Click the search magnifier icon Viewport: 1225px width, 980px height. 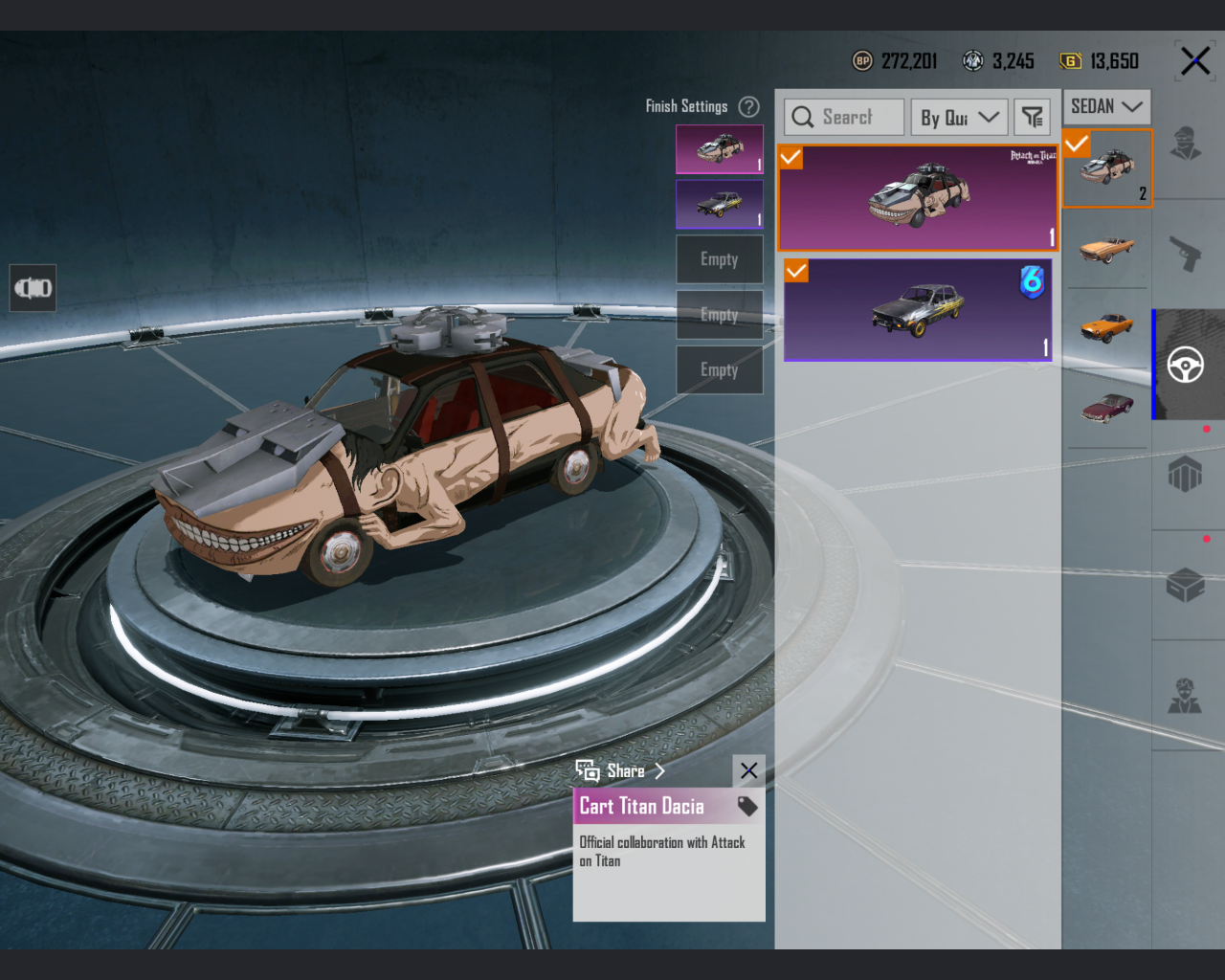click(803, 117)
